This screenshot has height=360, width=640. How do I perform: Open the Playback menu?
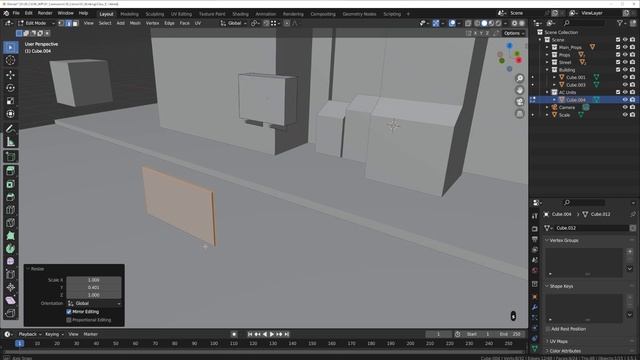click(x=30, y=334)
